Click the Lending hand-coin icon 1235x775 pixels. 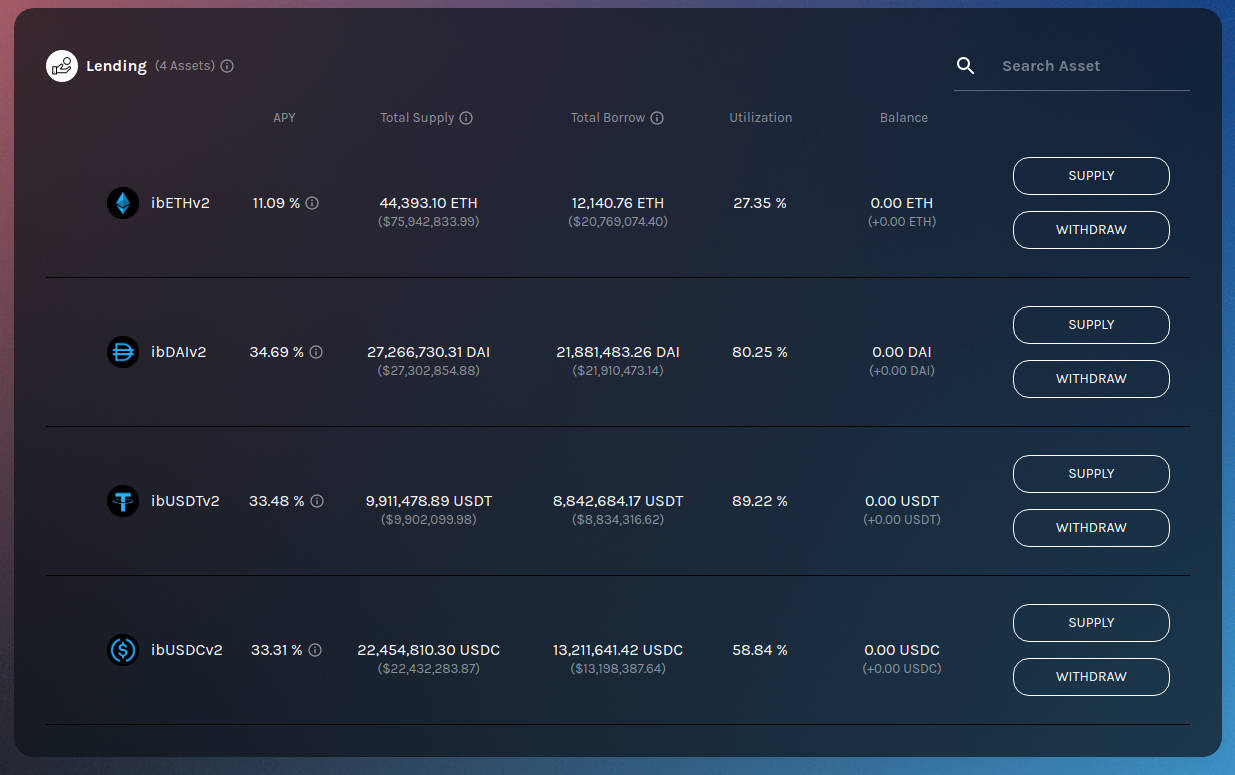[x=62, y=66]
